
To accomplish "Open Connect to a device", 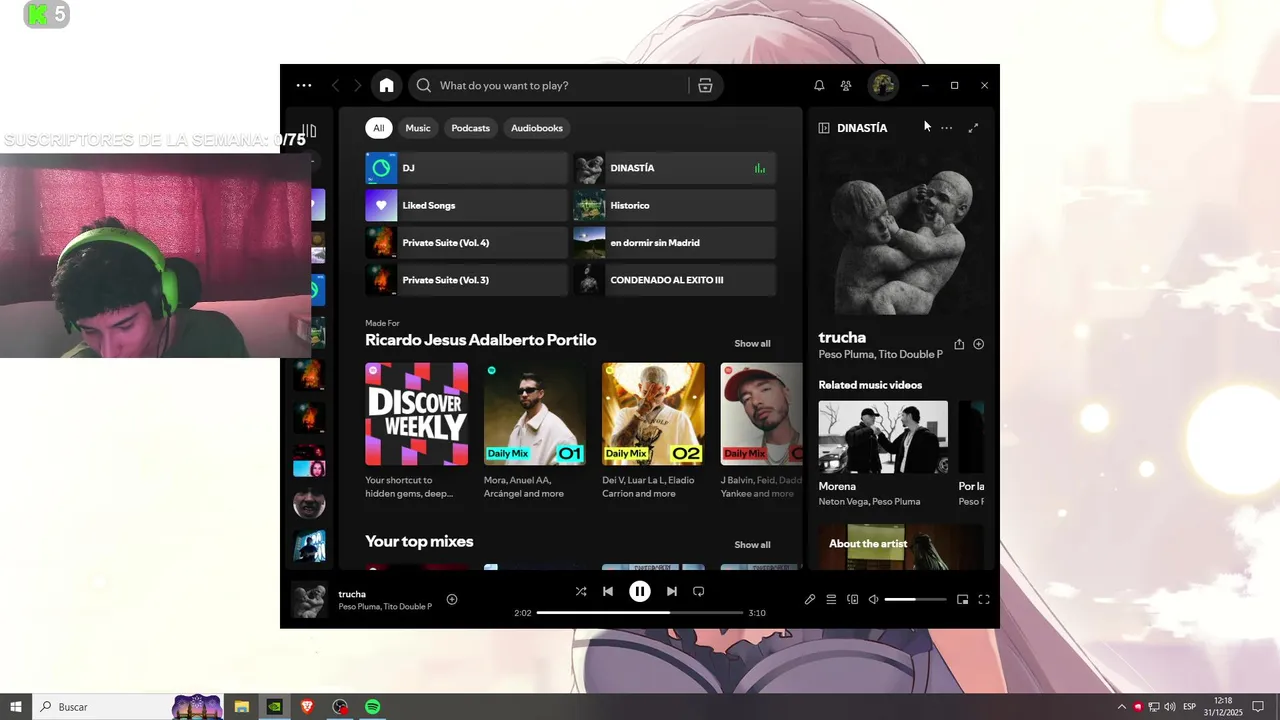I will [x=853, y=599].
